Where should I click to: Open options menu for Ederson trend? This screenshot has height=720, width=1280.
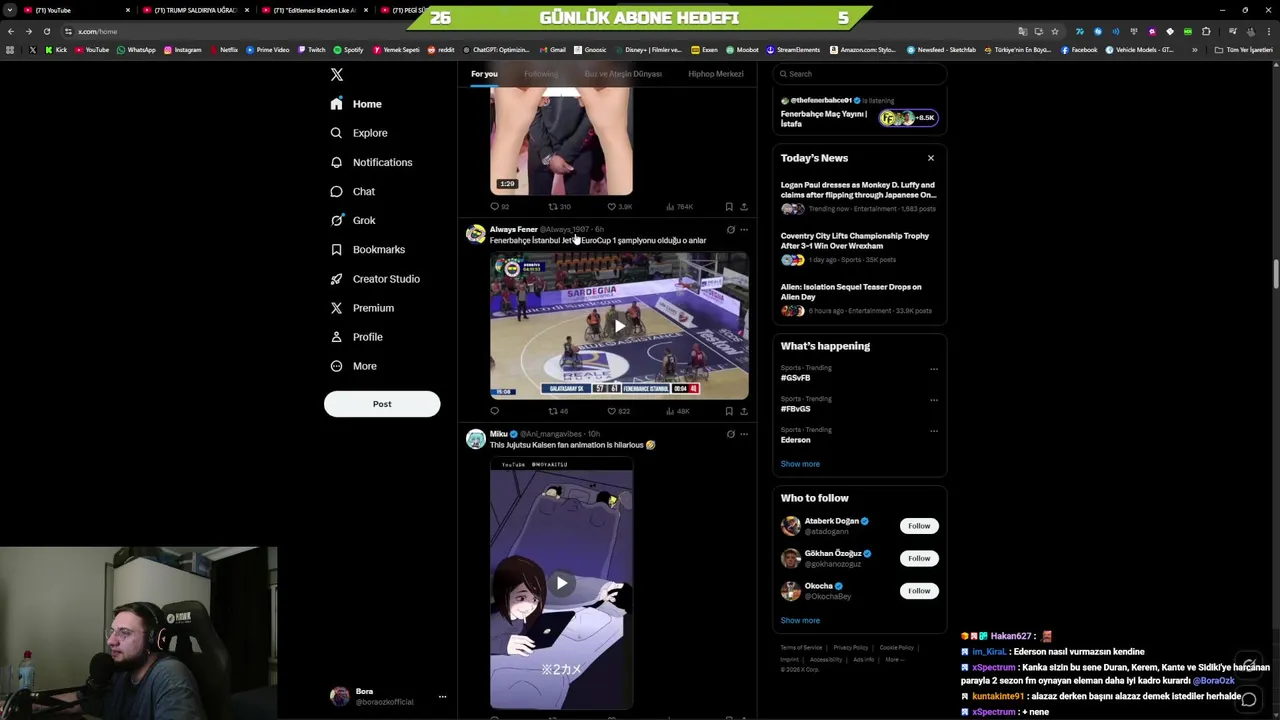coord(934,431)
